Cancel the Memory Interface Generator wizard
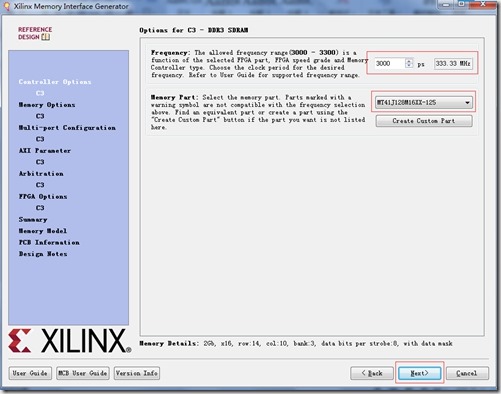501x394 pixels. 467,373
